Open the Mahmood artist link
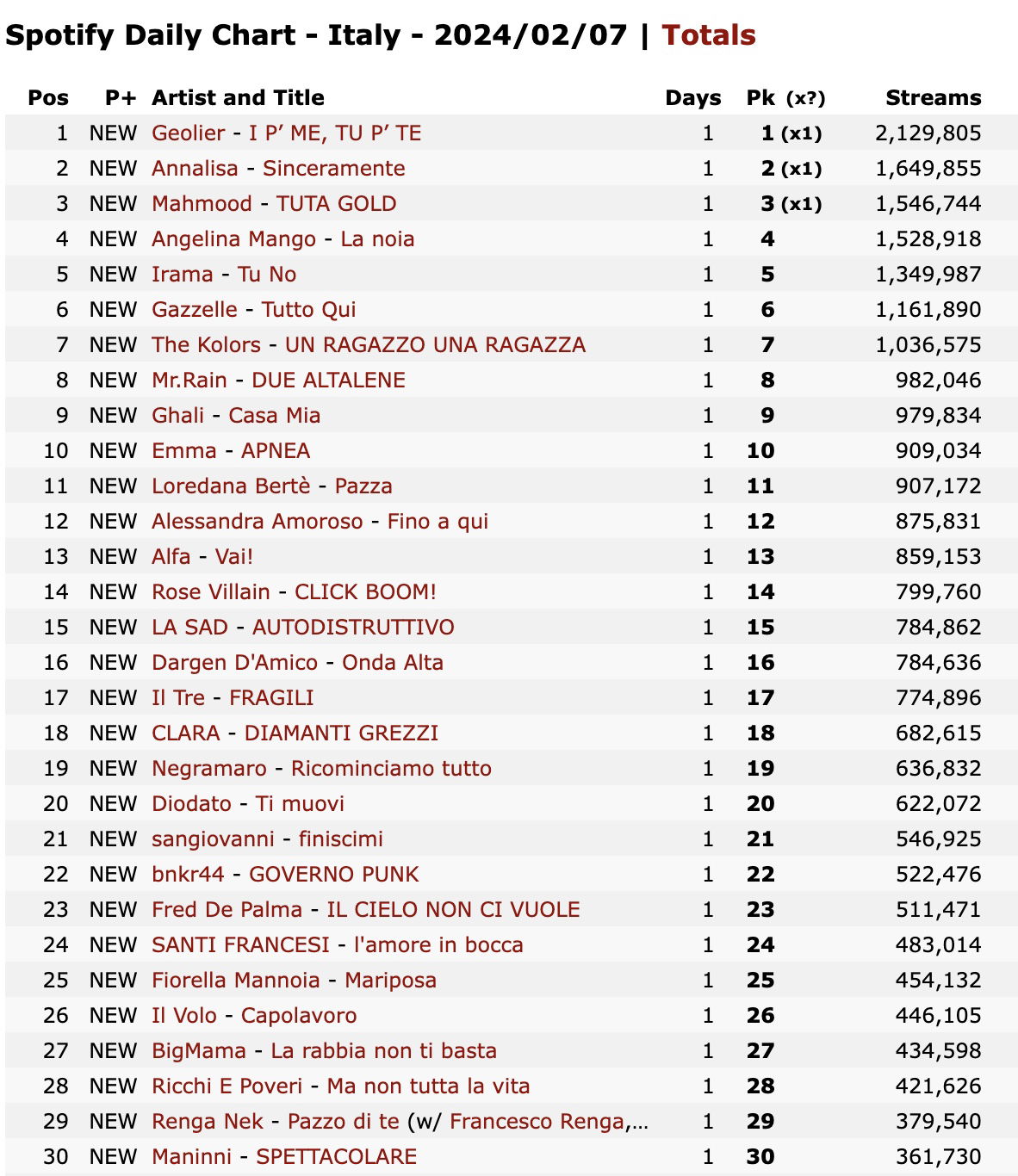Image resolution: width=1018 pixels, height=1176 pixels. coord(202,203)
